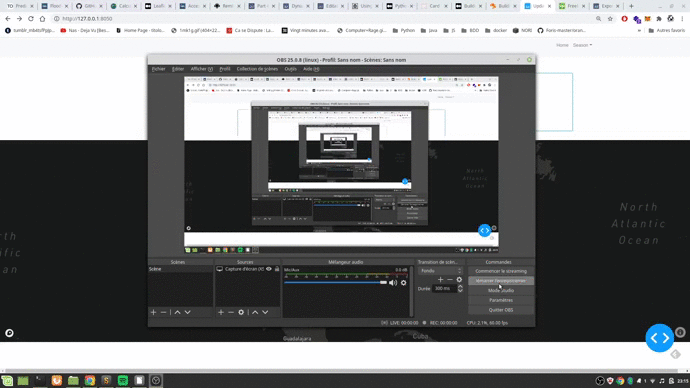Enable Mode studio
The width and height of the screenshot is (690, 388).
tap(501, 290)
